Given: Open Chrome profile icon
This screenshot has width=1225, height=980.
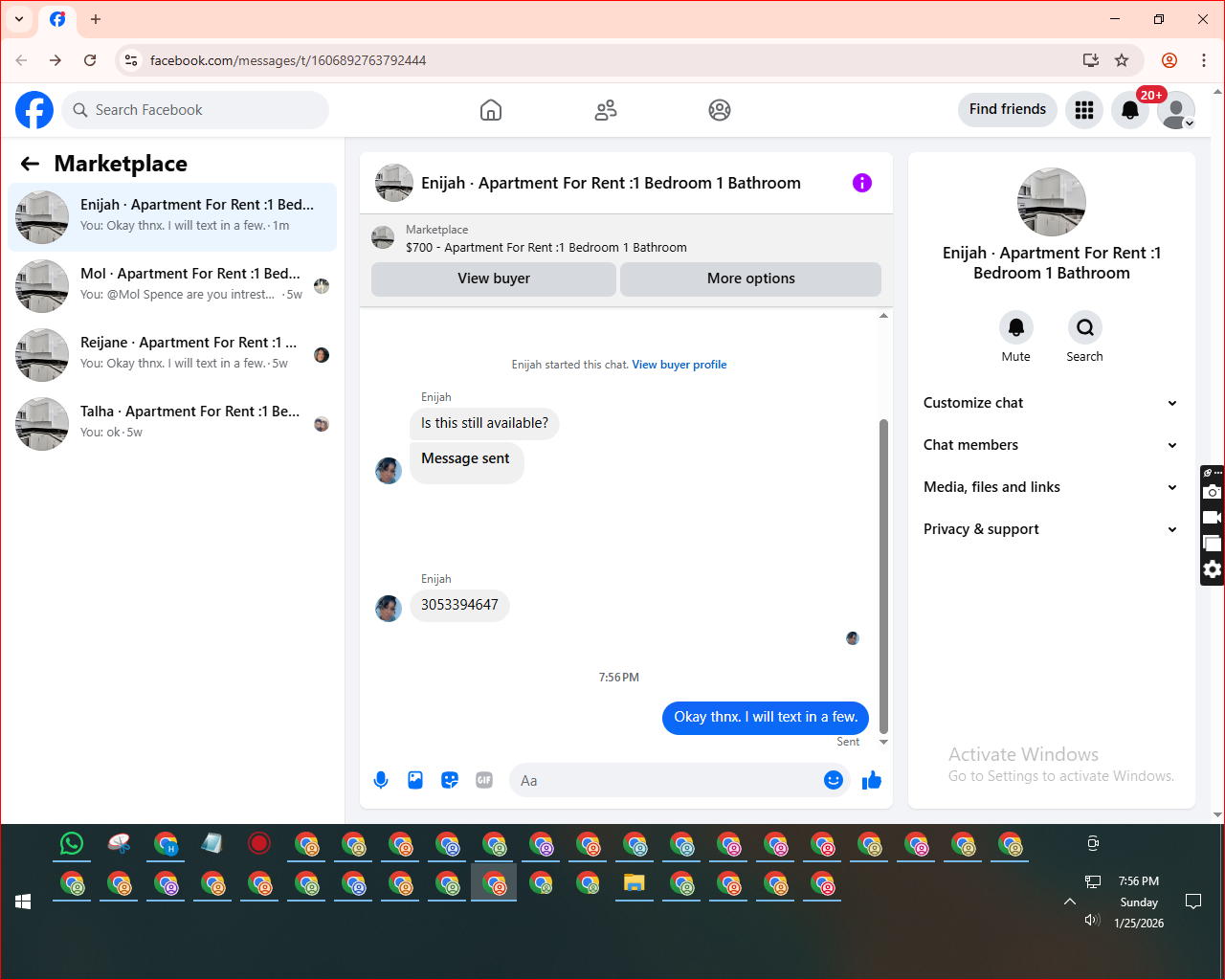Looking at the screenshot, I should tap(1169, 60).
